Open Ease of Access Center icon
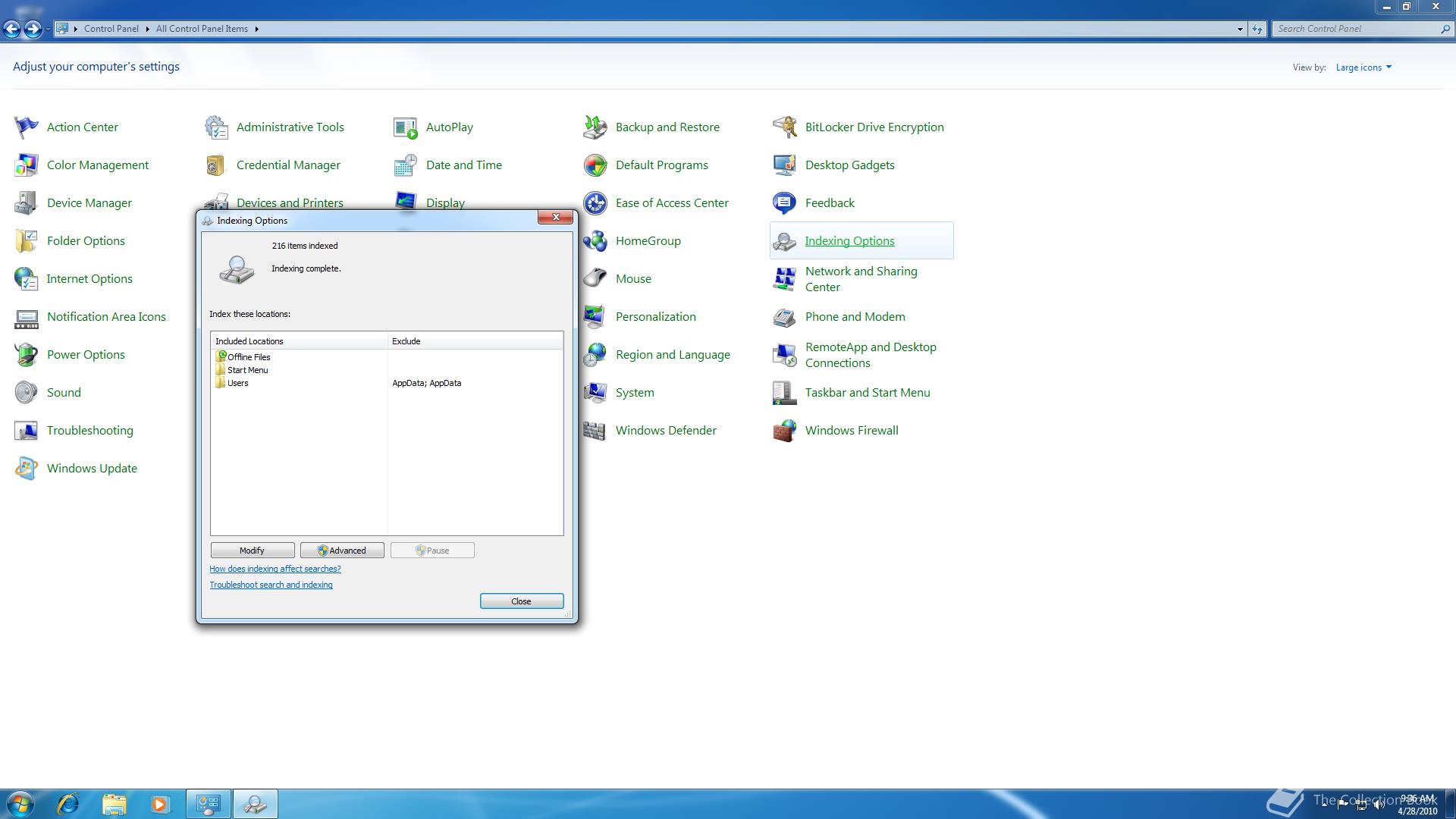This screenshot has height=819, width=1456. (595, 203)
